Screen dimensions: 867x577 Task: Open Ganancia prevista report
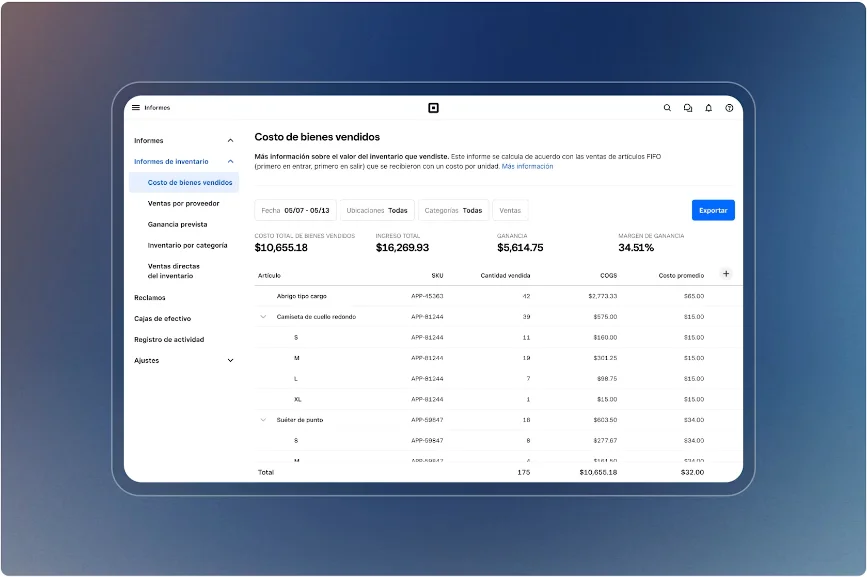(177, 224)
